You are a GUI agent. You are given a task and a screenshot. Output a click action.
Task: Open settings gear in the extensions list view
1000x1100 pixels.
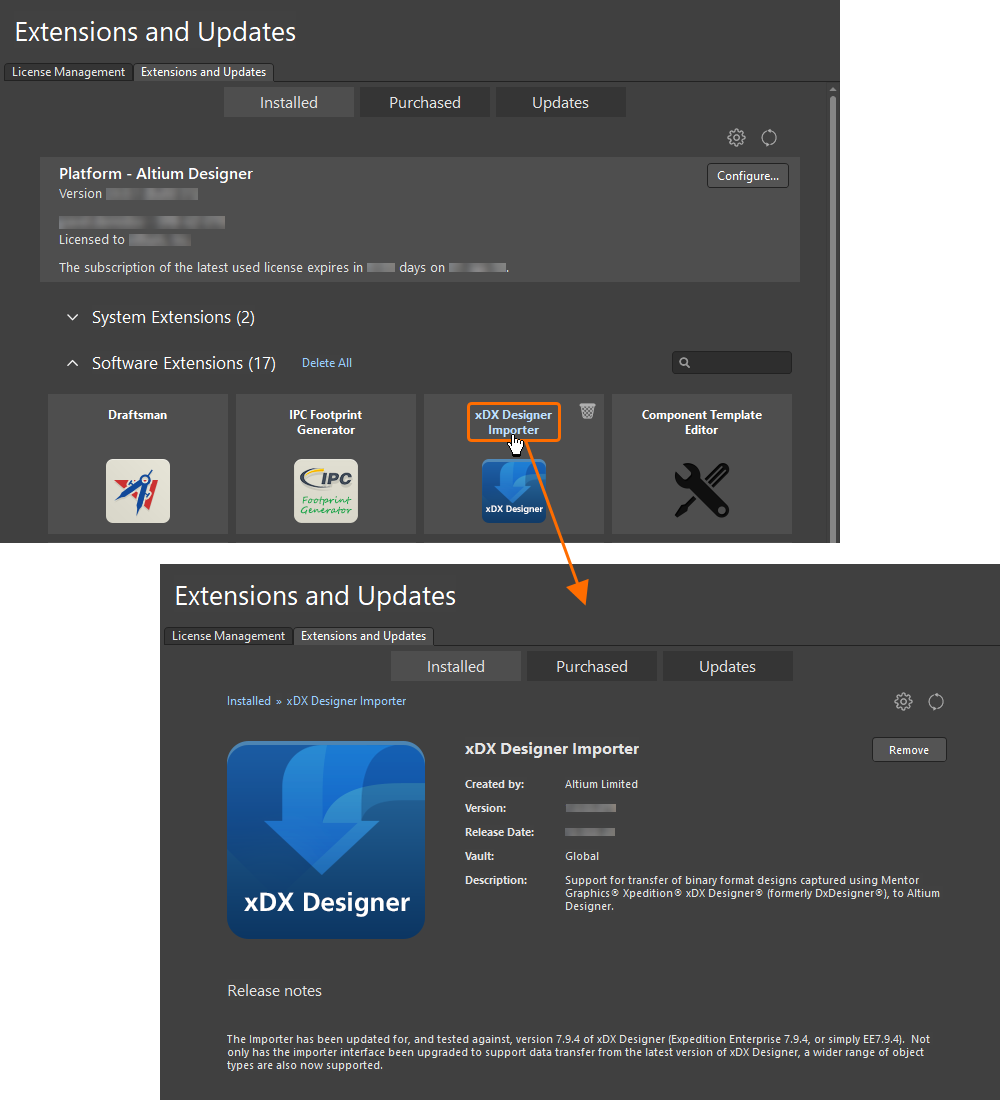pos(736,138)
